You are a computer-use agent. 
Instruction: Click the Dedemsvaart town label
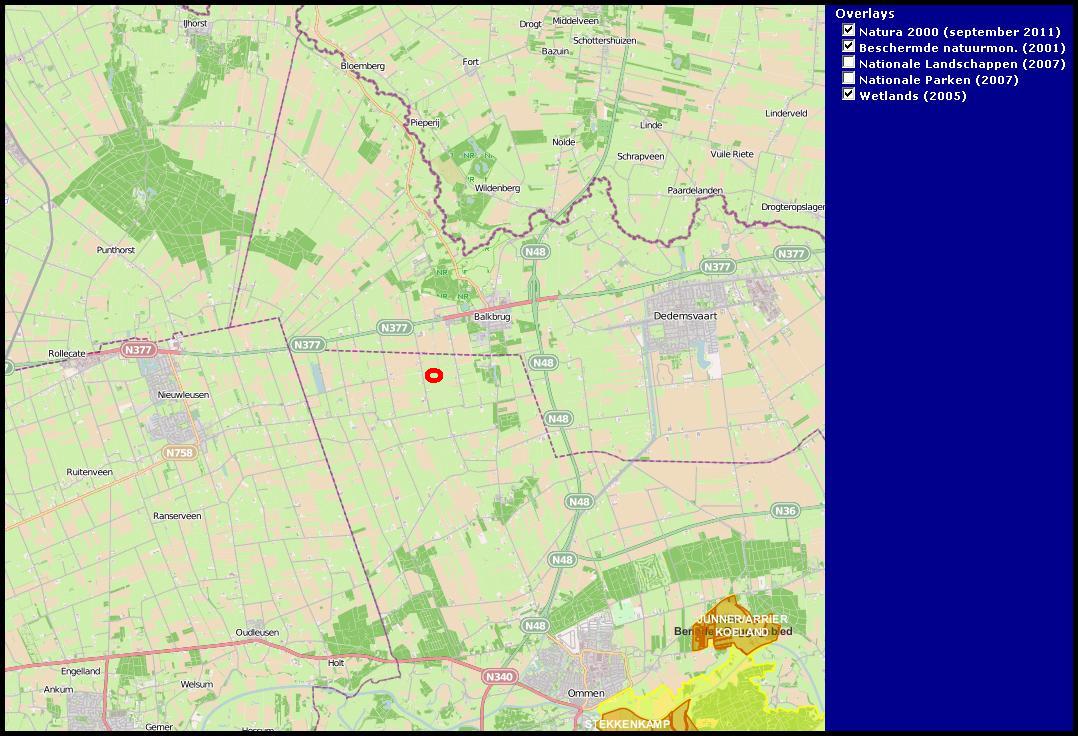(685, 315)
